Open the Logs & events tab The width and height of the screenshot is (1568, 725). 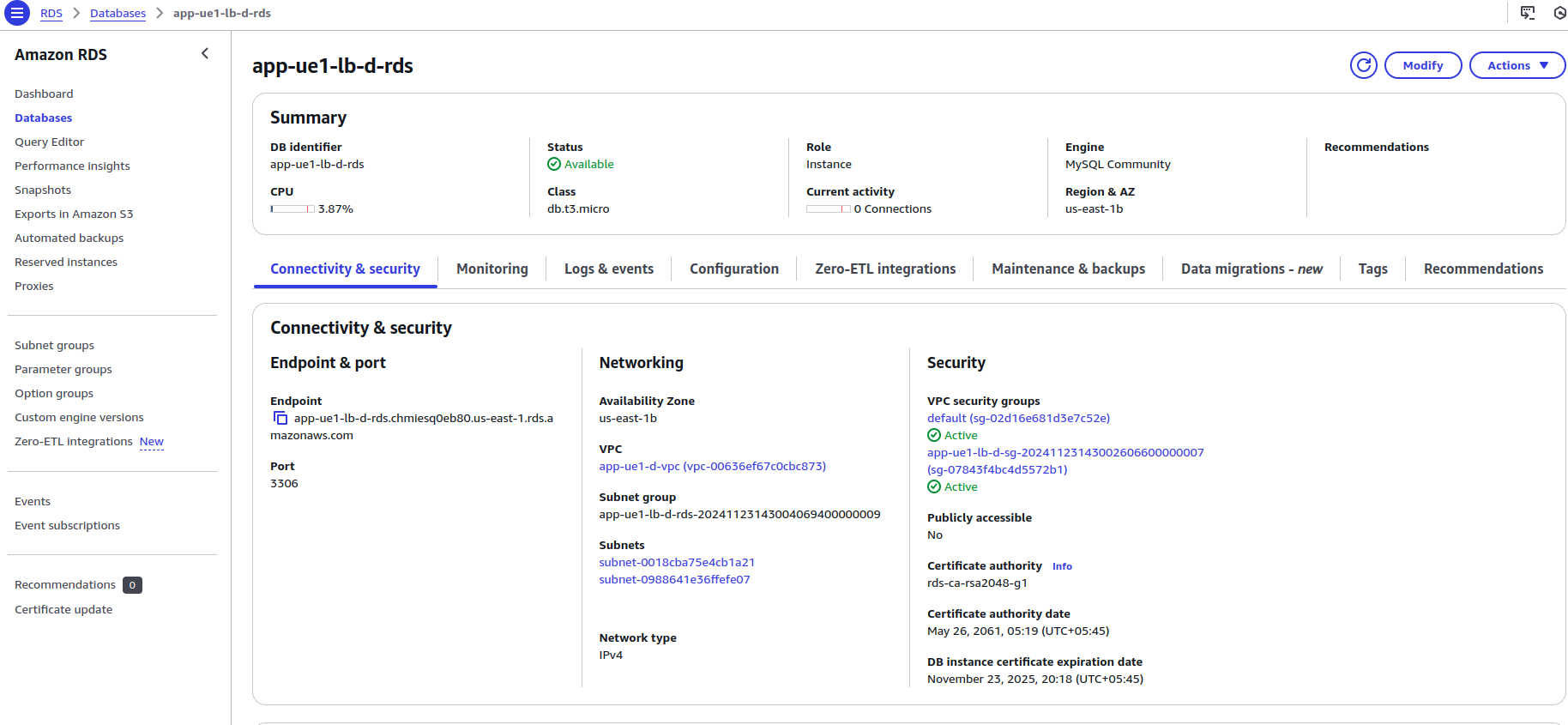pyautogui.click(x=609, y=269)
